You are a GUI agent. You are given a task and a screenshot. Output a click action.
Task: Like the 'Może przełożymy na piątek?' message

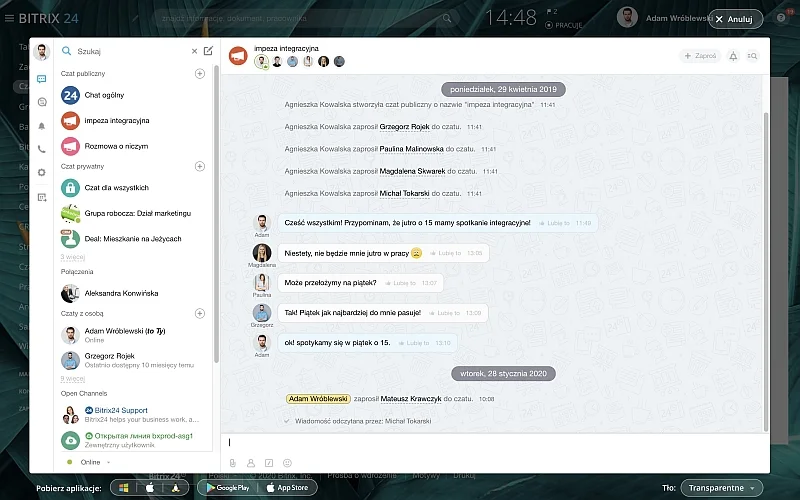pyautogui.click(x=401, y=283)
